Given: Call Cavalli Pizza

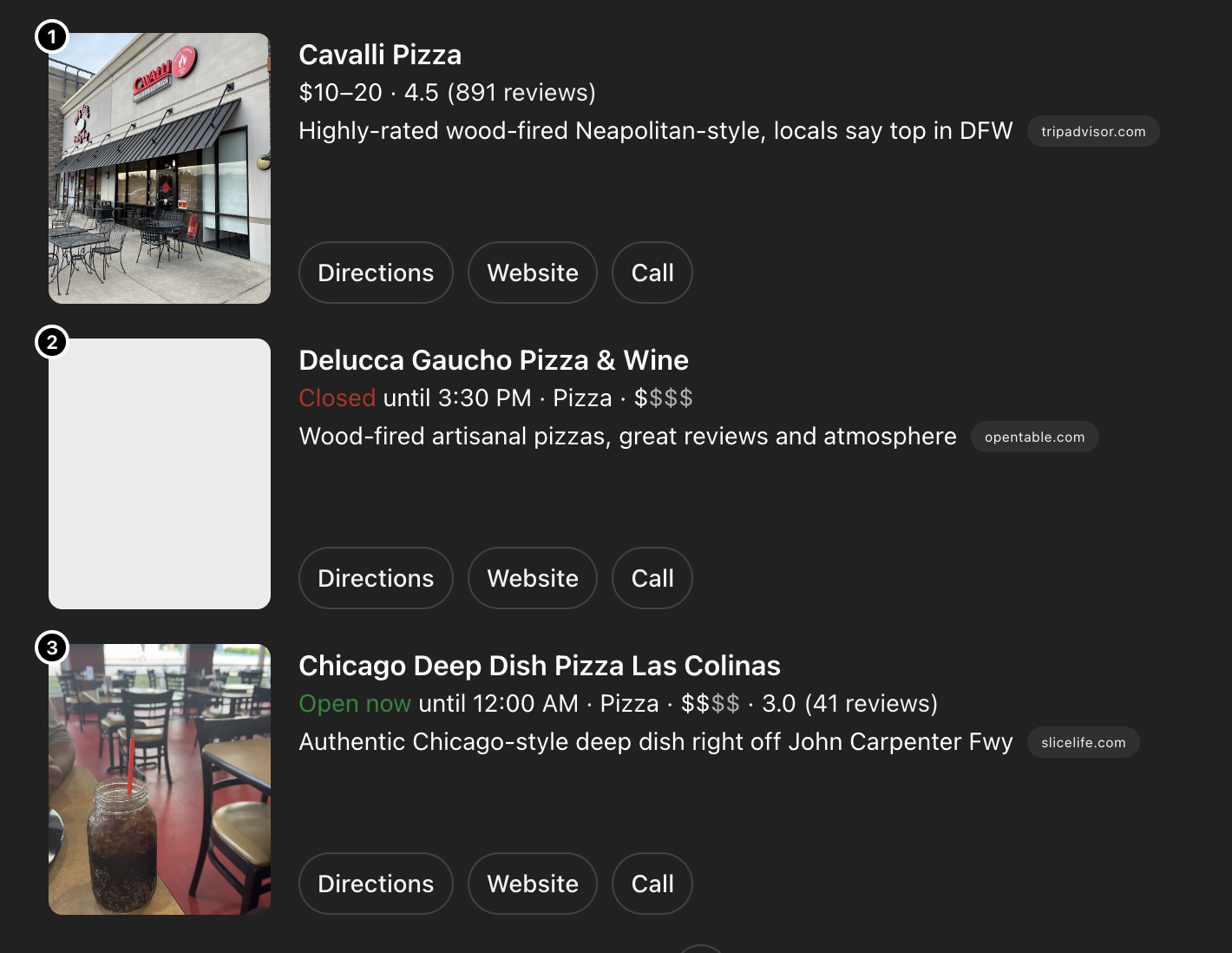Looking at the screenshot, I should (x=652, y=273).
